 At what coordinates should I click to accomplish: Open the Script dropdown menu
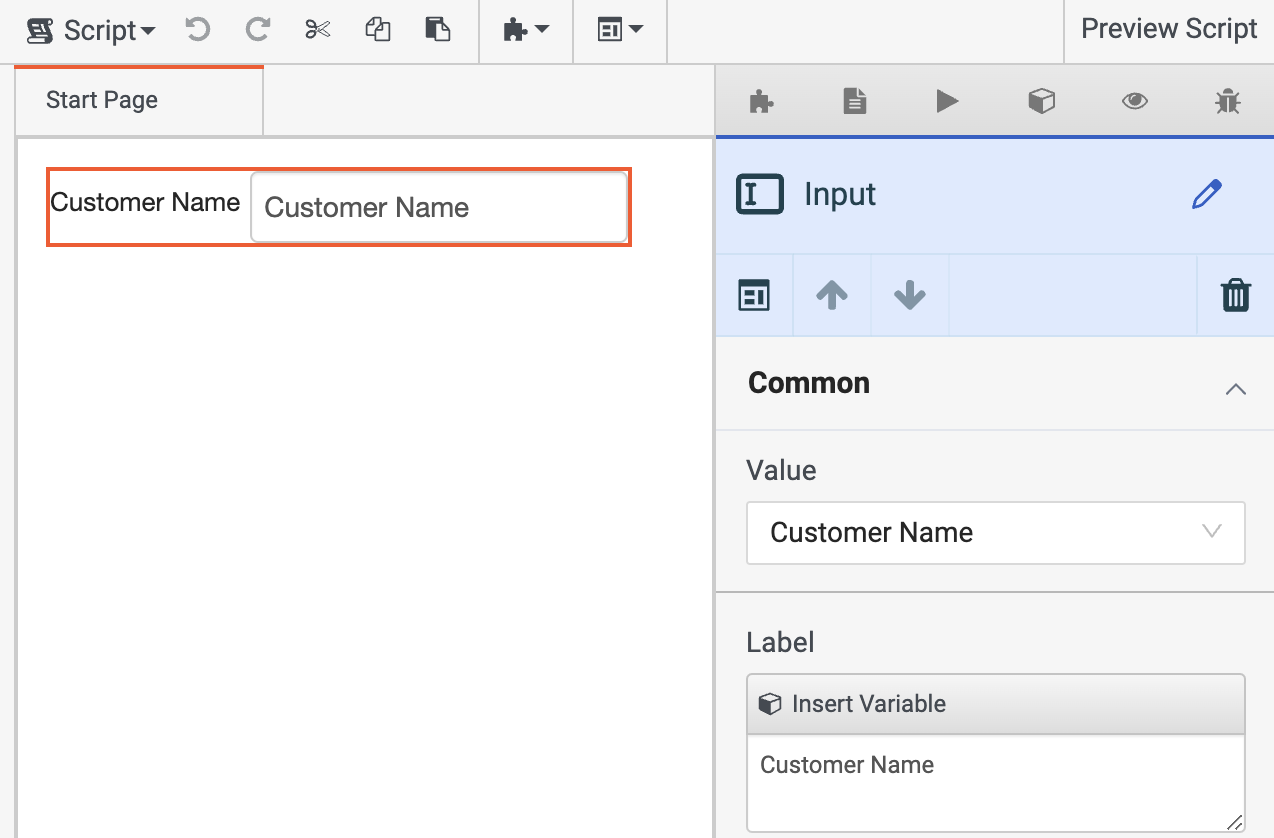coord(91,30)
